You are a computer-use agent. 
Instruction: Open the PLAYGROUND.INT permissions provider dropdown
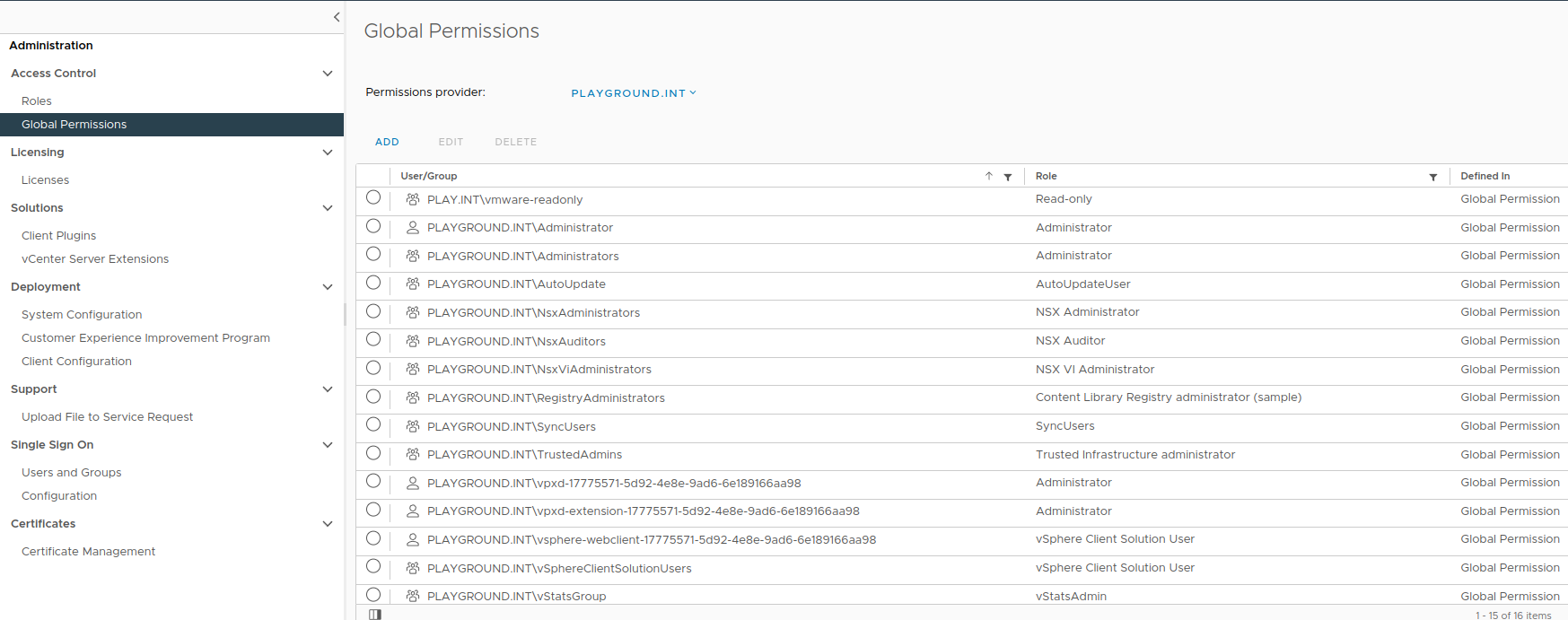click(x=634, y=93)
